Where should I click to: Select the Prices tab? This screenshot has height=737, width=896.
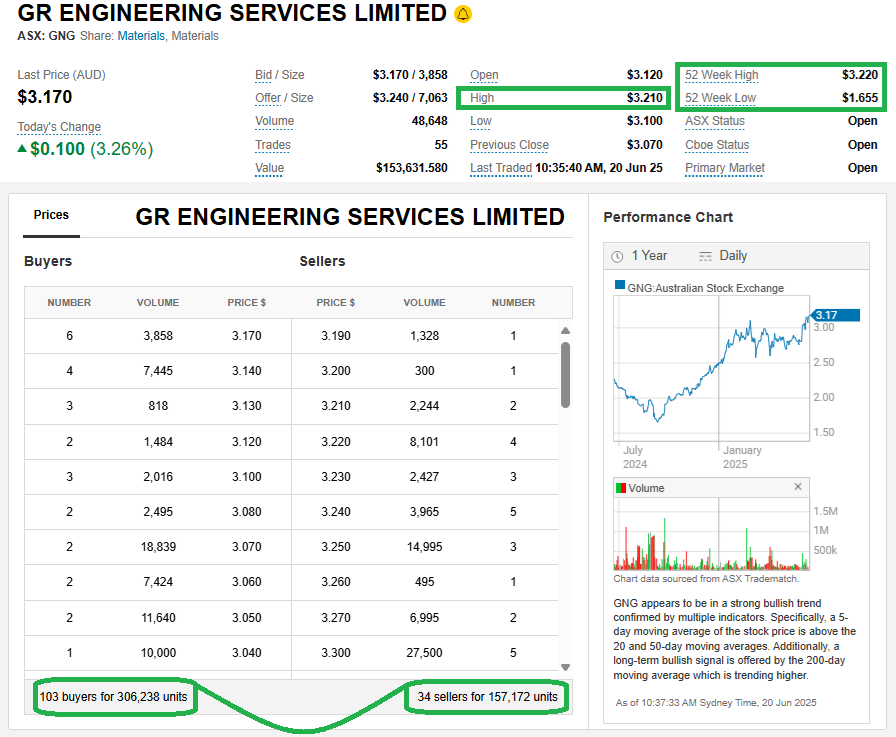click(51, 215)
